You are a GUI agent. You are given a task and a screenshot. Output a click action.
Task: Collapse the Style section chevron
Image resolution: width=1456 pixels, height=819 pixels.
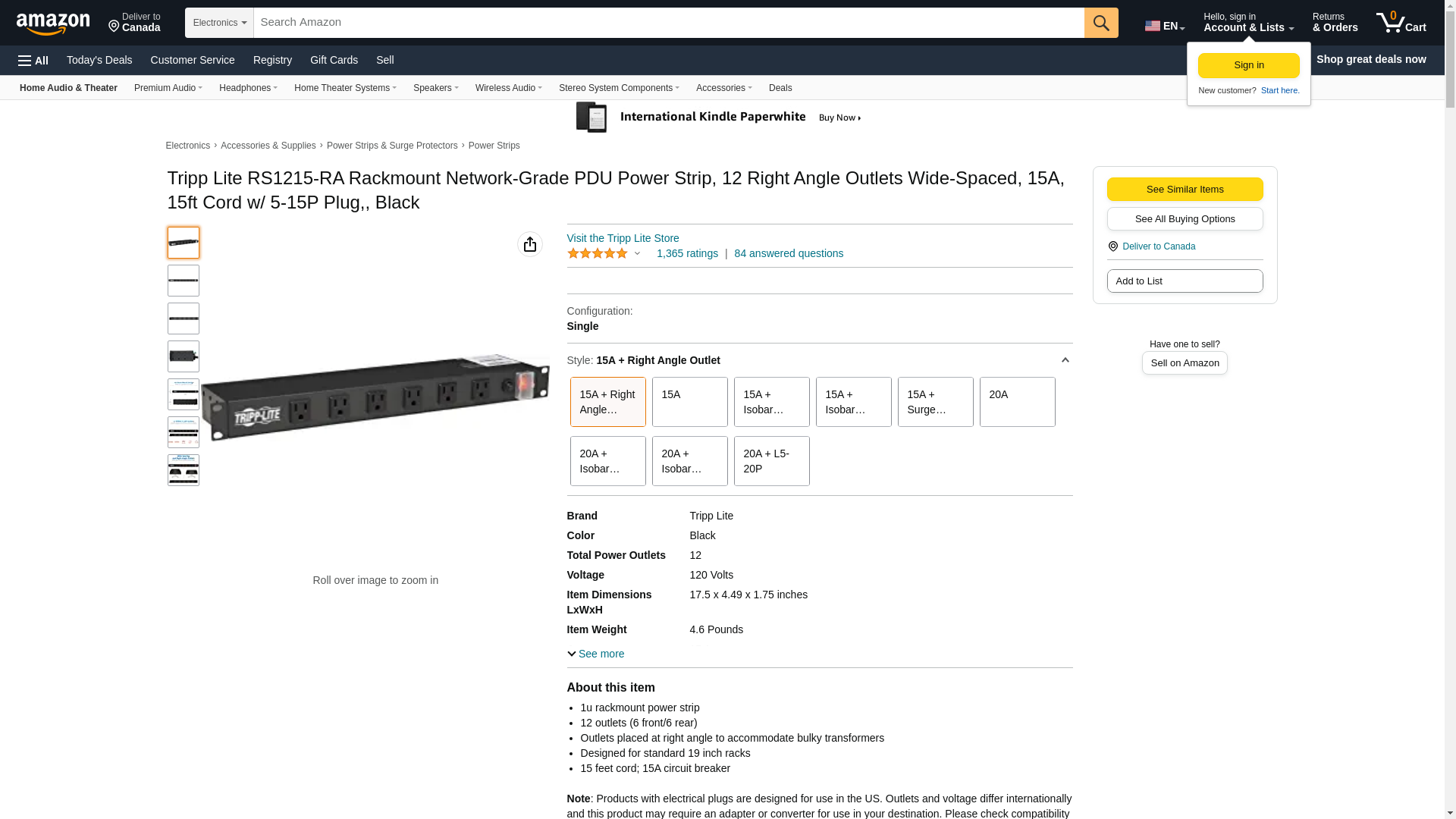1065,360
